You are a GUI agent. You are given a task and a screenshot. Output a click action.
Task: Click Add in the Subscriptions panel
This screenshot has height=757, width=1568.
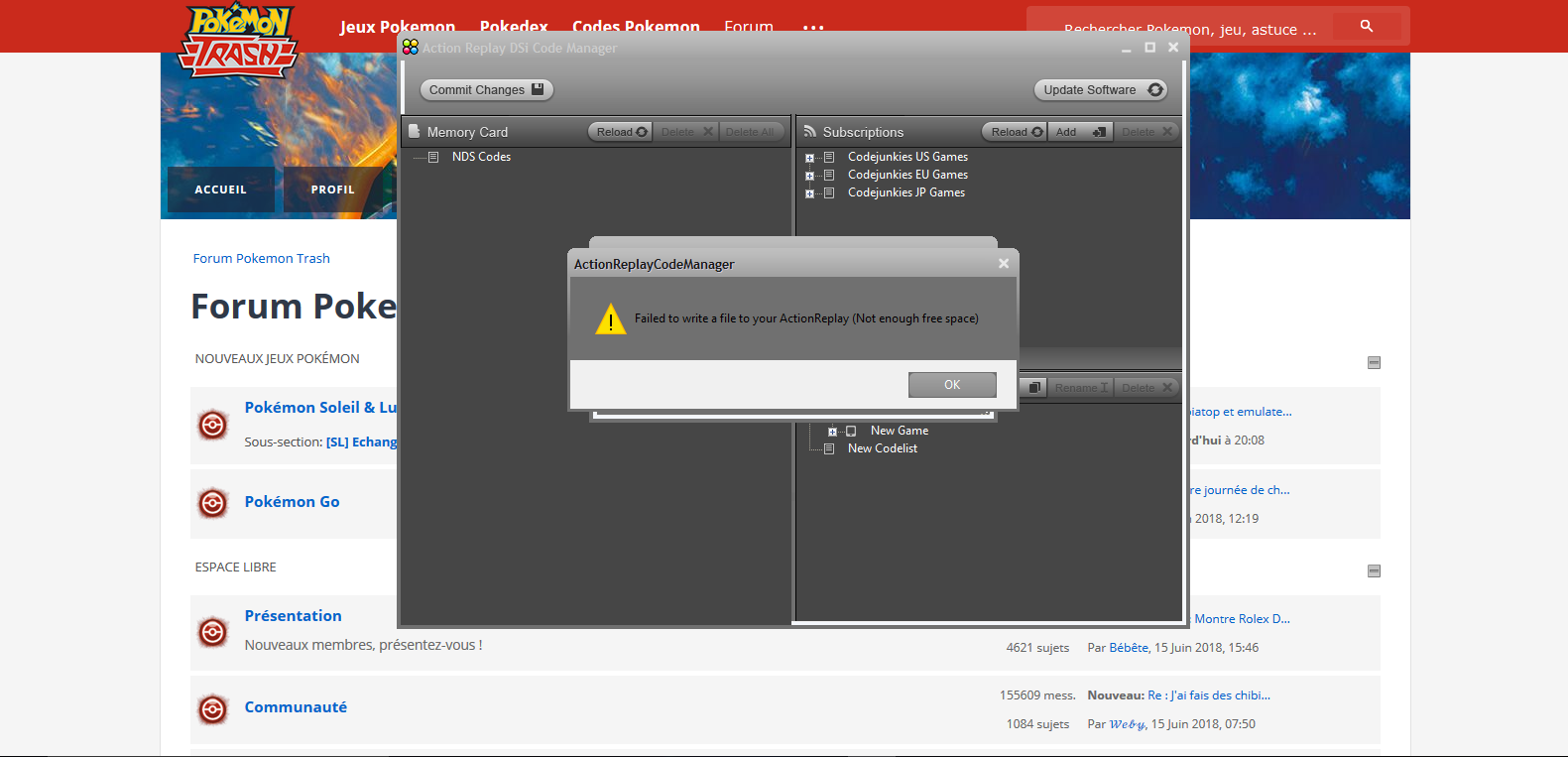(x=1080, y=132)
